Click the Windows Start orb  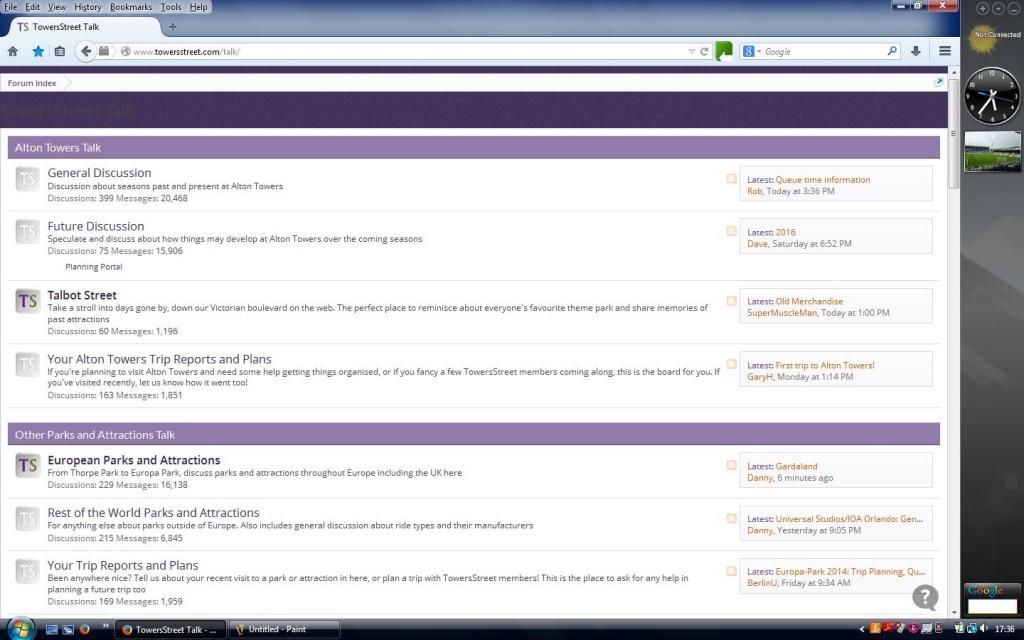(x=20, y=628)
